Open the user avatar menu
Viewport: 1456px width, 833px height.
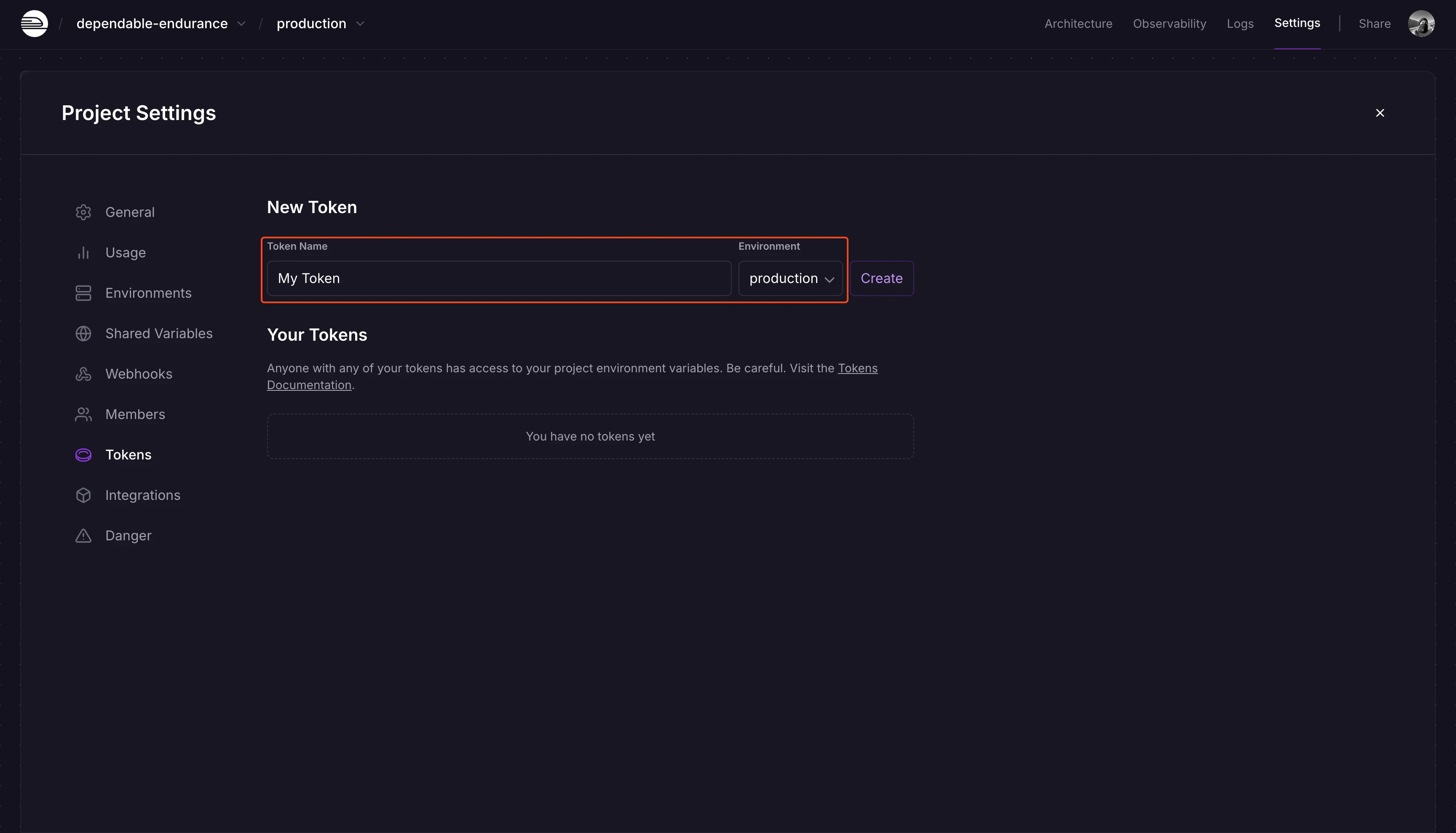tap(1421, 24)
